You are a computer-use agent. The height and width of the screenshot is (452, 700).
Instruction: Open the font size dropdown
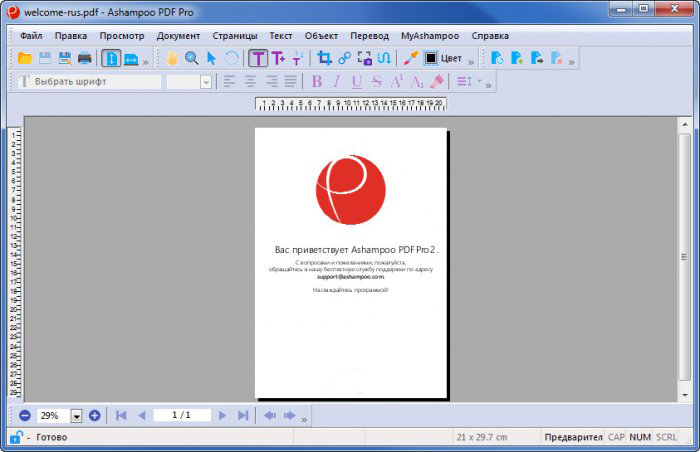[205, 82]
